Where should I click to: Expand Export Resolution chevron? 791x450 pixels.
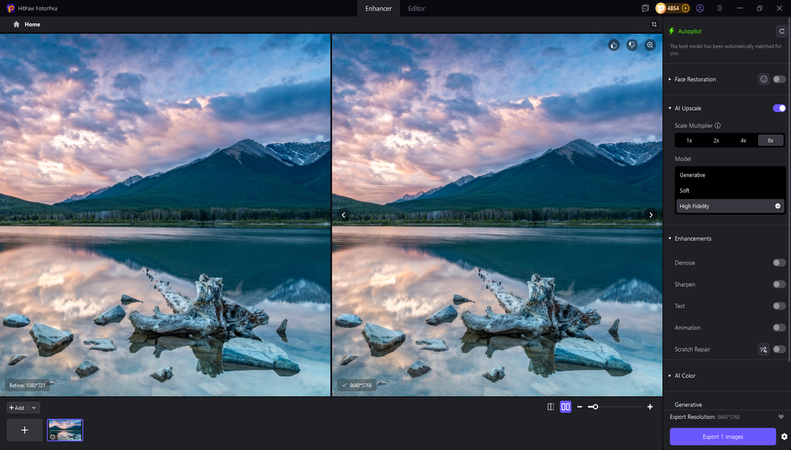pos(781,417)
